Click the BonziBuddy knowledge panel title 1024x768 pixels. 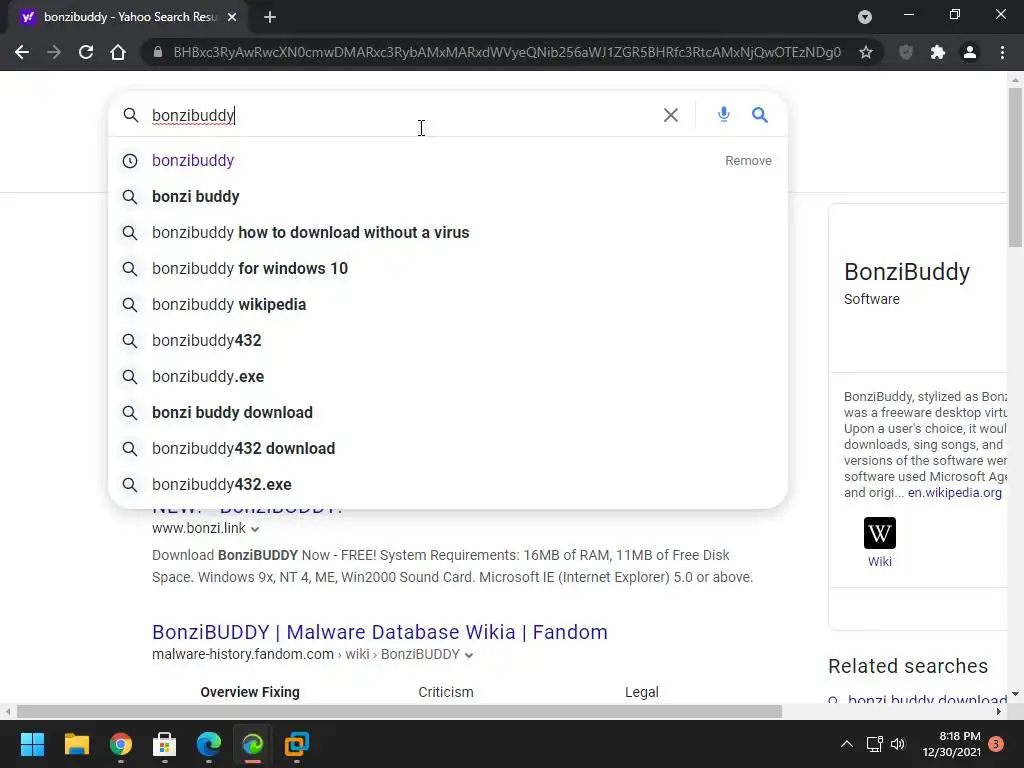point(907,272)
